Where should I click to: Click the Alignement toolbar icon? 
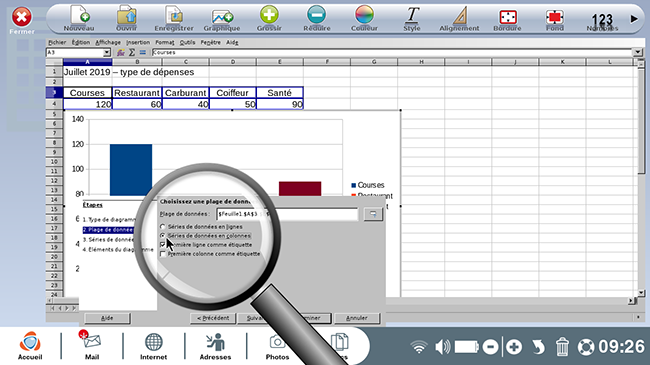459,19
